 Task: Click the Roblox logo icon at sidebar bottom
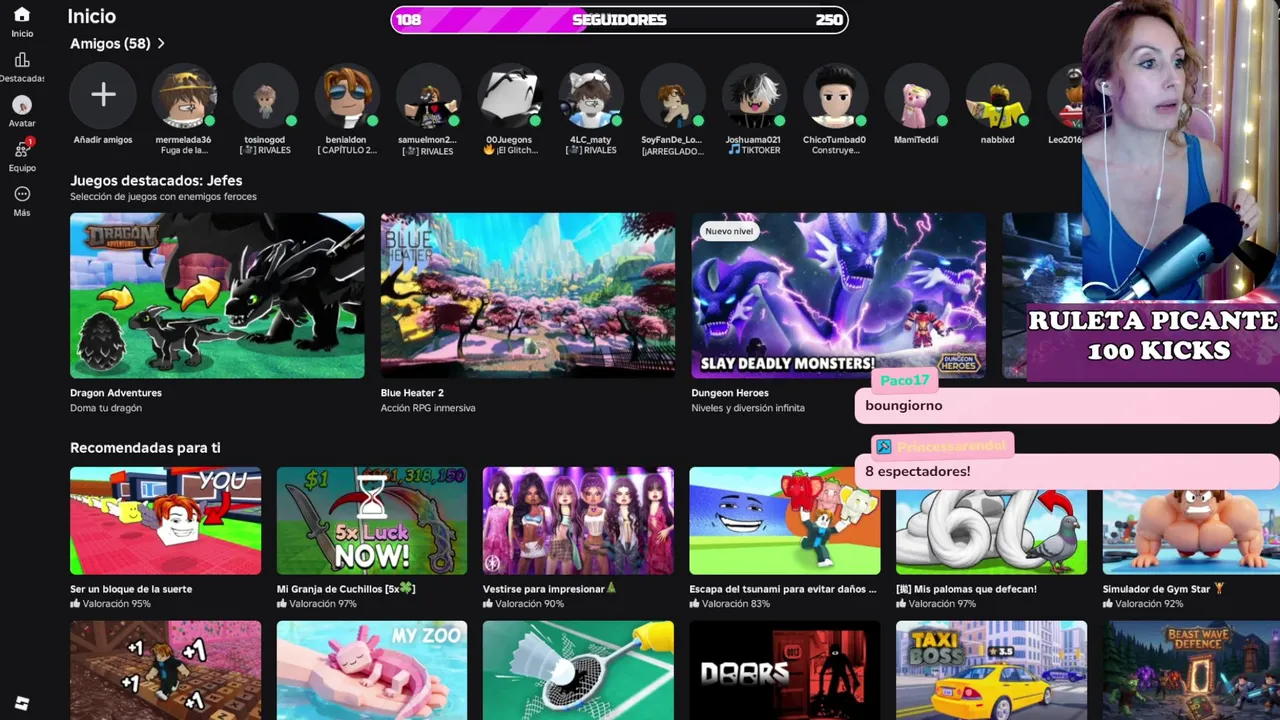point(22,704)
